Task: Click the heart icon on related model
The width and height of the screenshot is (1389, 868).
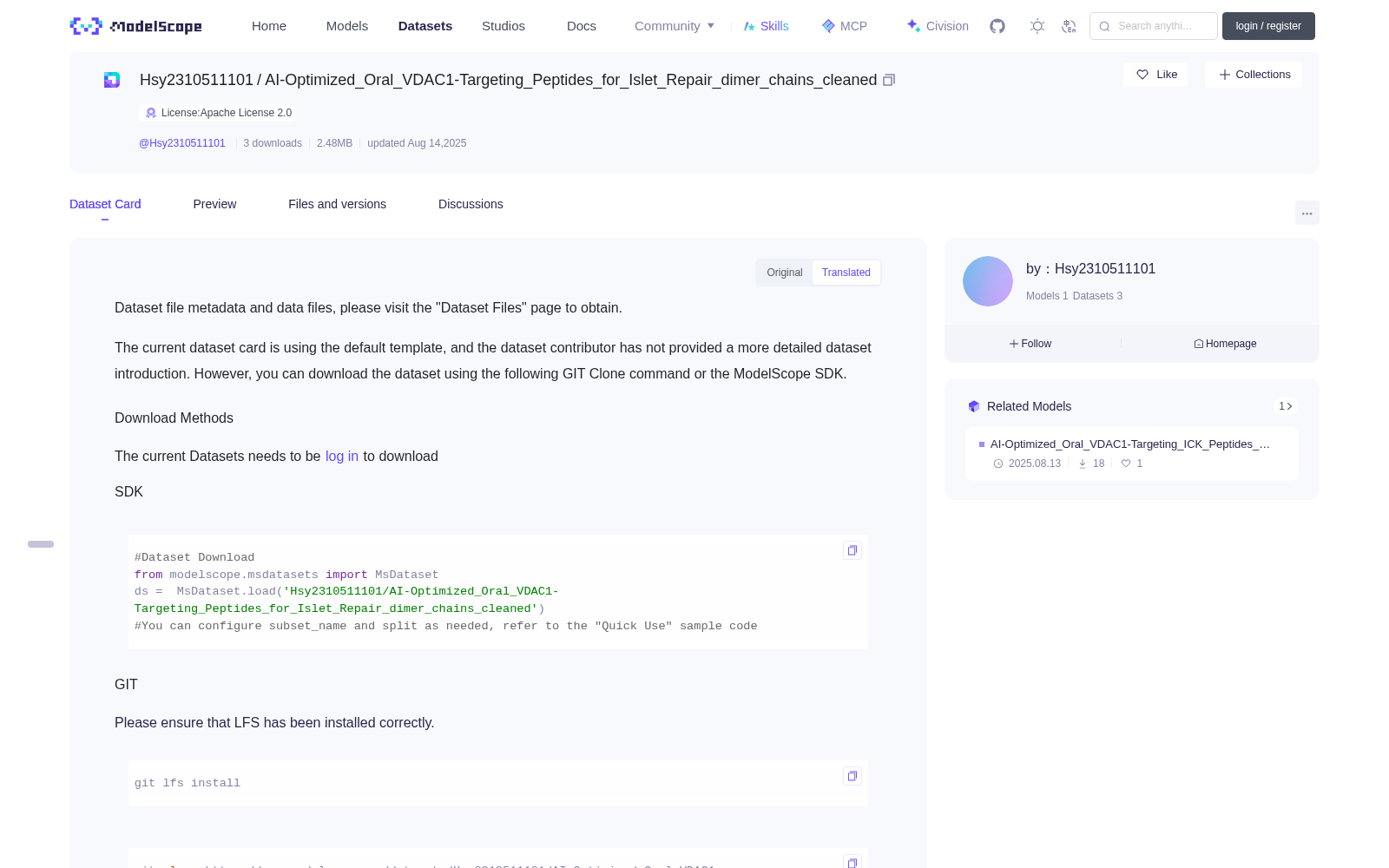Action: [x=1126, y=464]
